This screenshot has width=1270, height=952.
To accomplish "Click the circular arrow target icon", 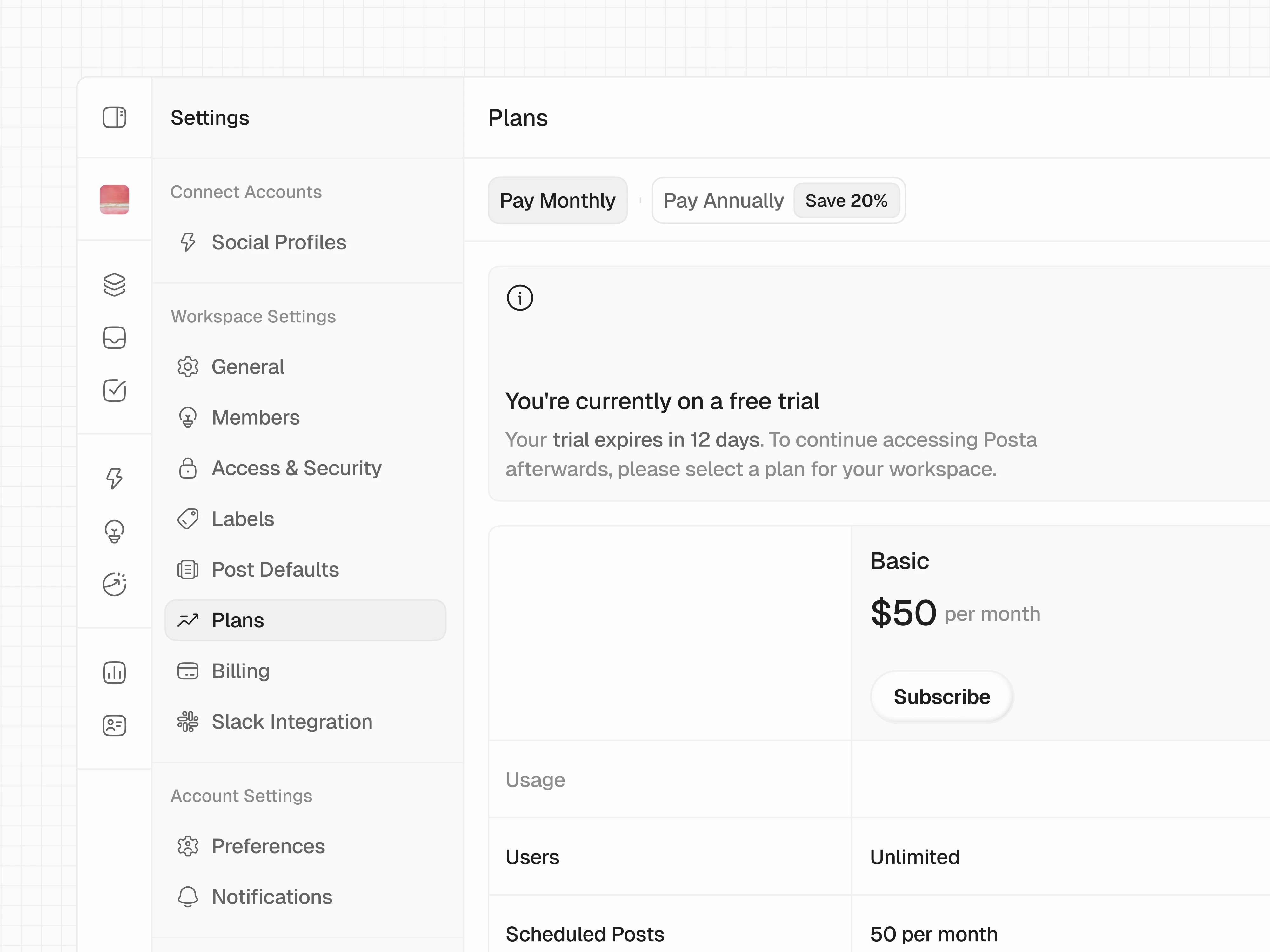I will pos(114,584).
